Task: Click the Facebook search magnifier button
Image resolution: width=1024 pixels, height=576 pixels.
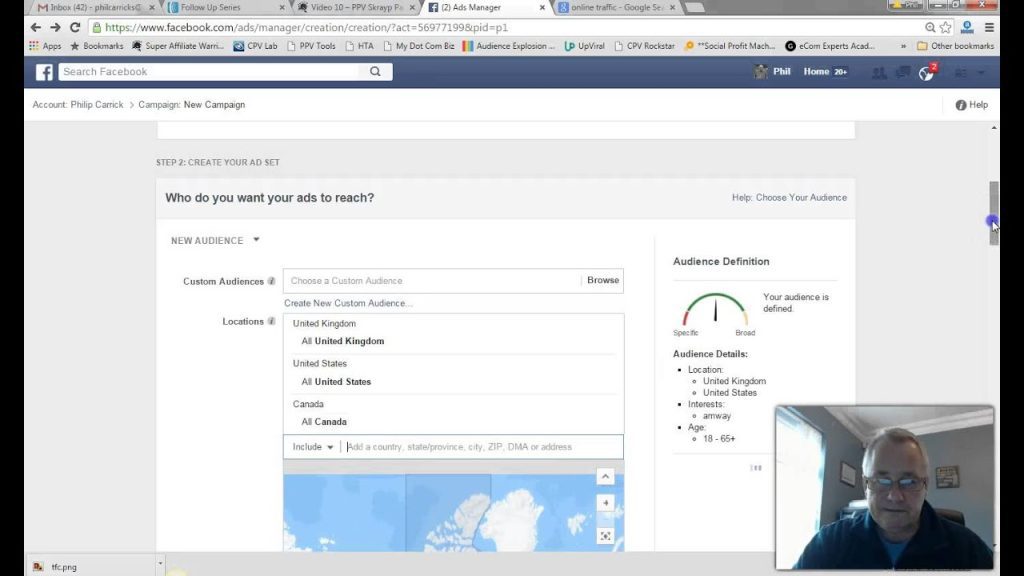Action: coord(375,72)
